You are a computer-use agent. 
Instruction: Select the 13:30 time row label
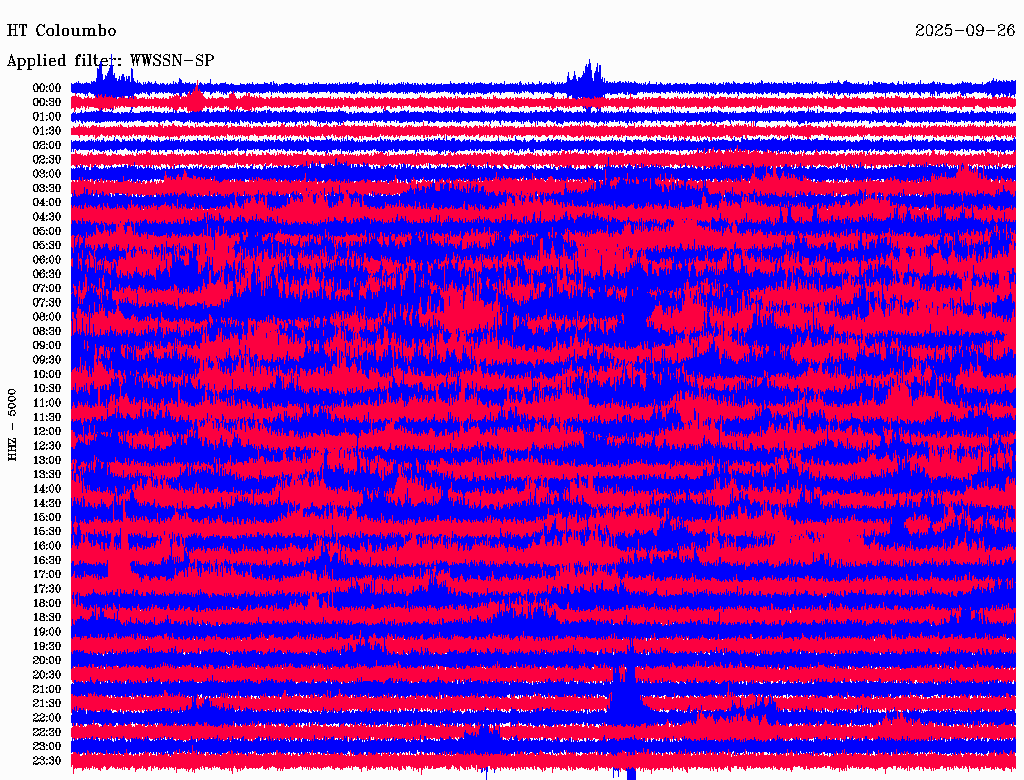pos(47,474)
